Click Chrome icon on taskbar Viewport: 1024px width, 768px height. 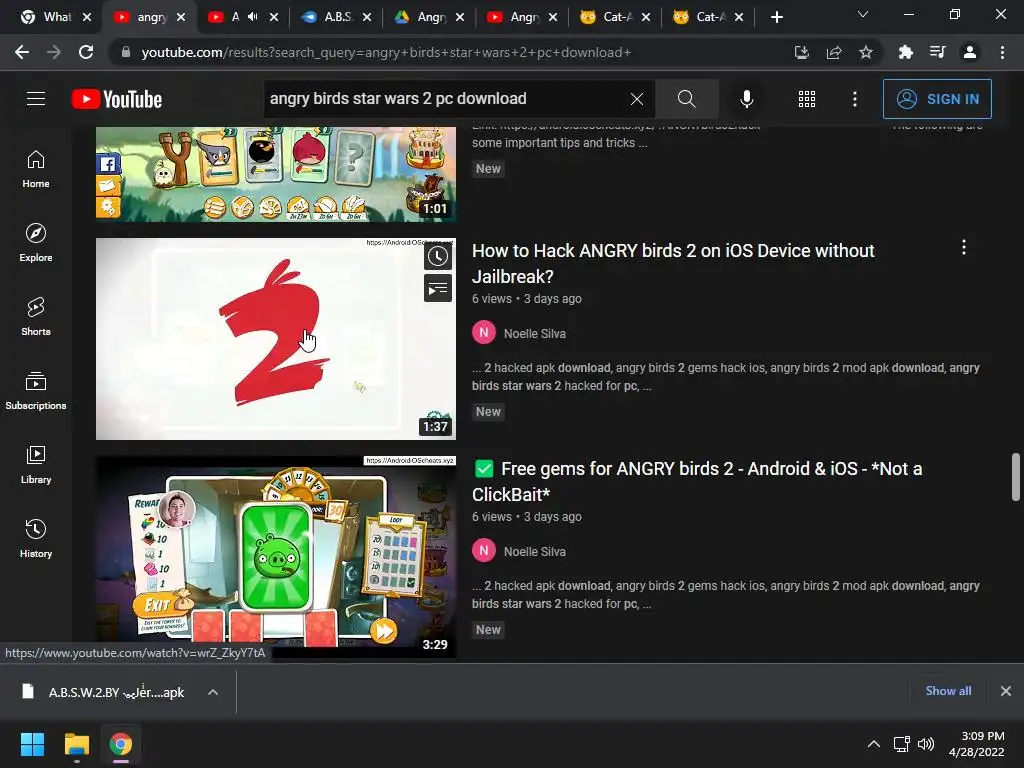(x=121, y=744)
